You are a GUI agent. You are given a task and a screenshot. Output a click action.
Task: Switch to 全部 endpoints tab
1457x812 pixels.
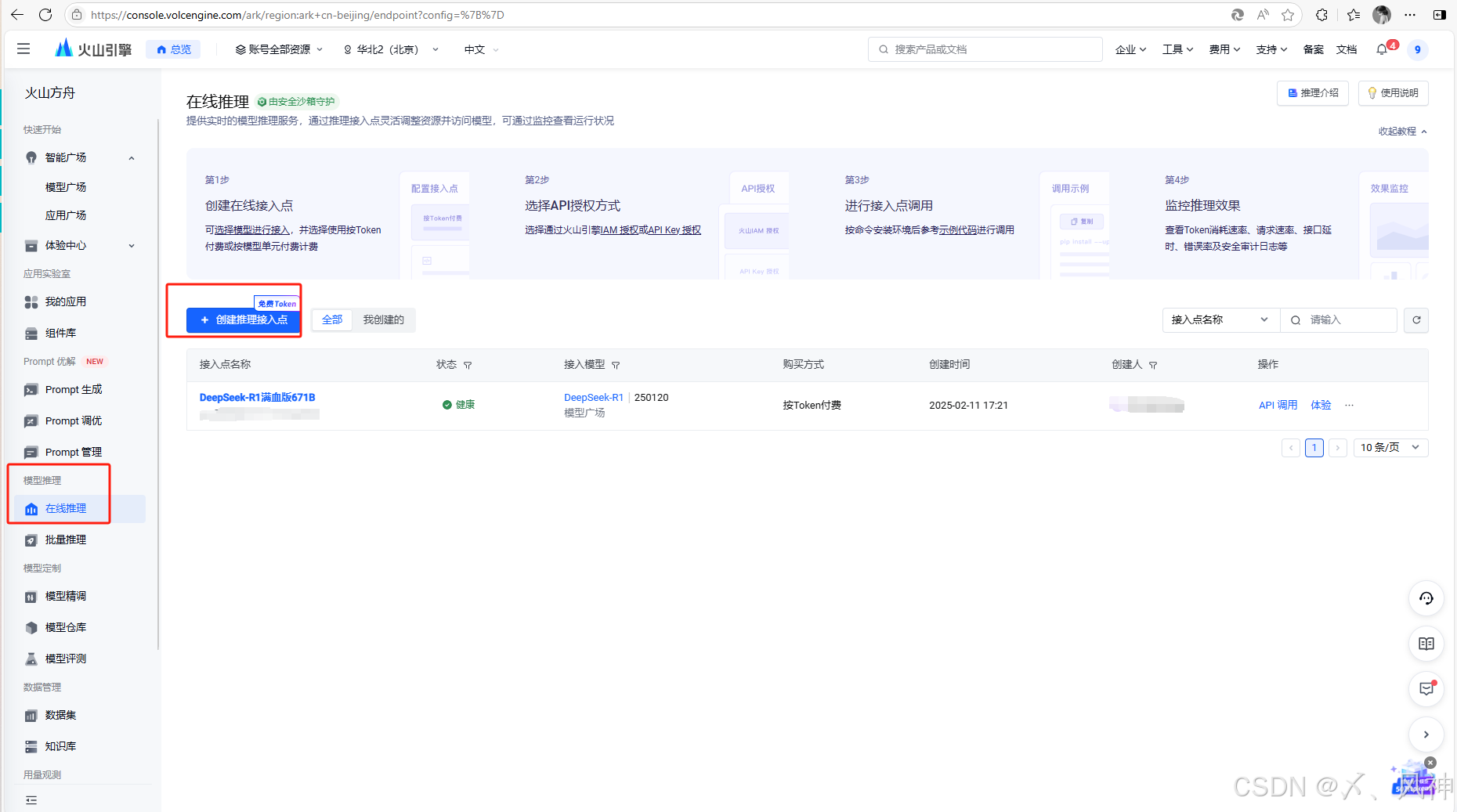click(332, 319)
